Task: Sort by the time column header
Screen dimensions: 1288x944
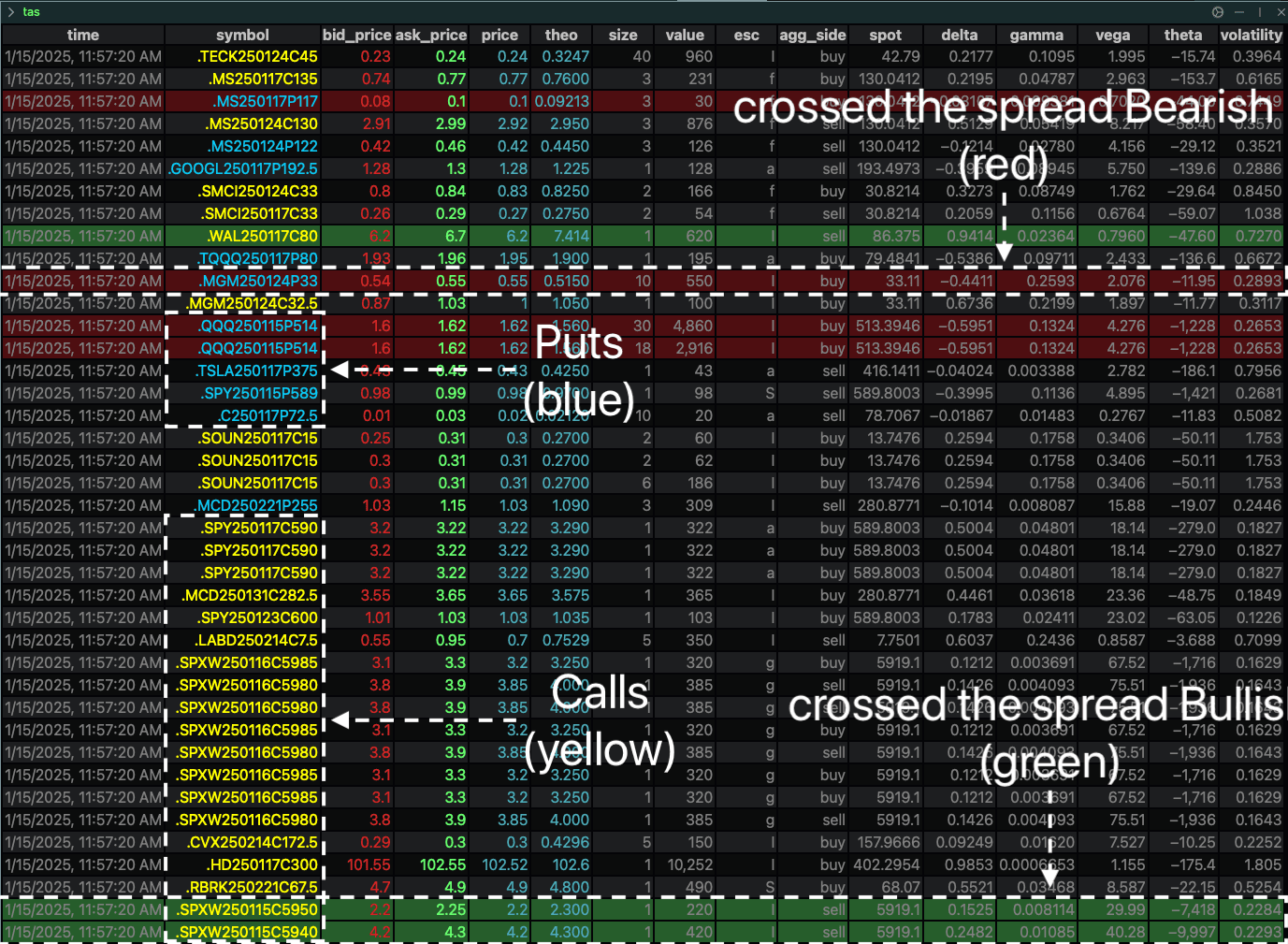Action: [x=83, y=35]
